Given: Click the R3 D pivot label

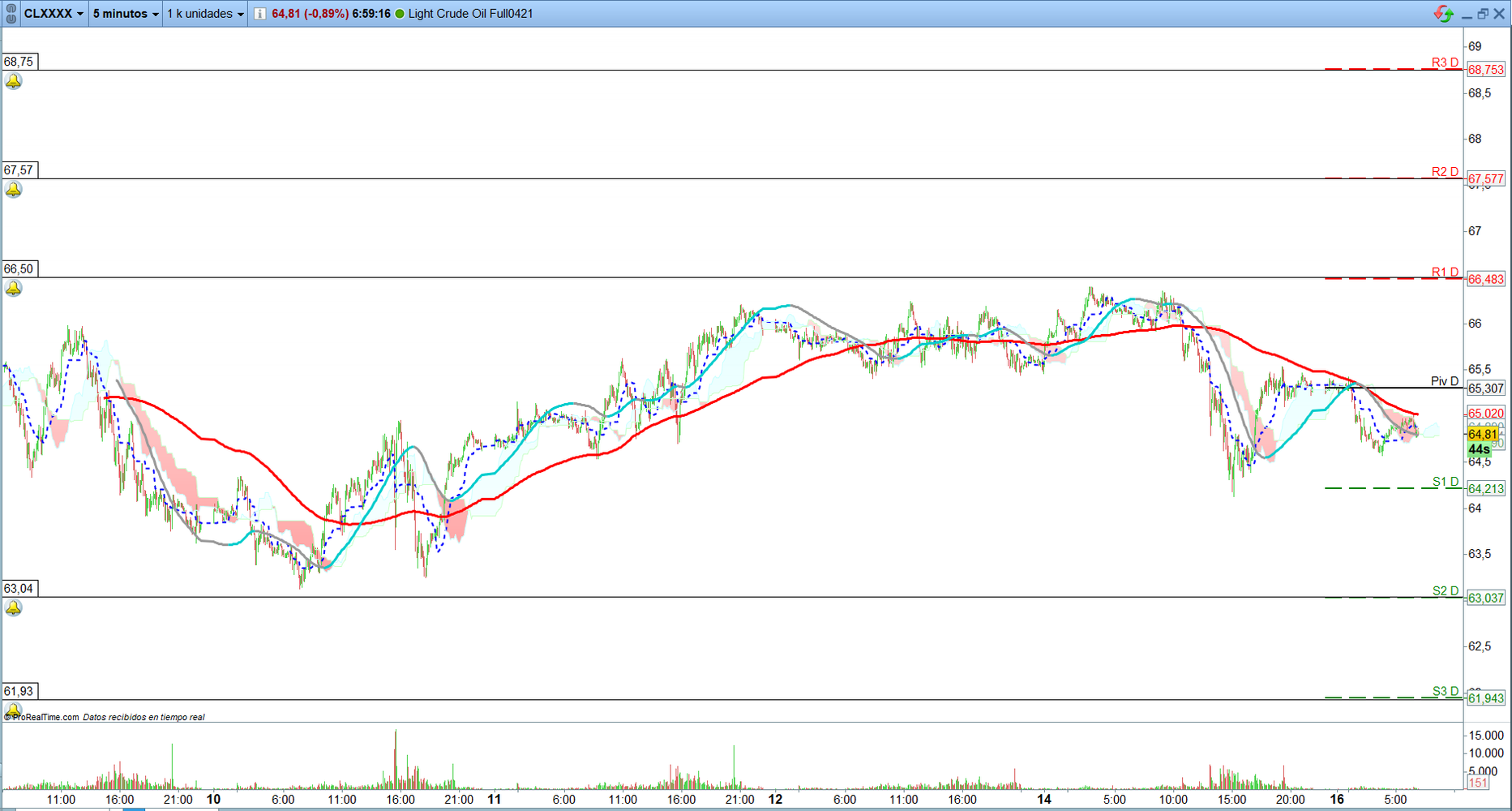Looking at the screenshot, I should (1445, 62).
